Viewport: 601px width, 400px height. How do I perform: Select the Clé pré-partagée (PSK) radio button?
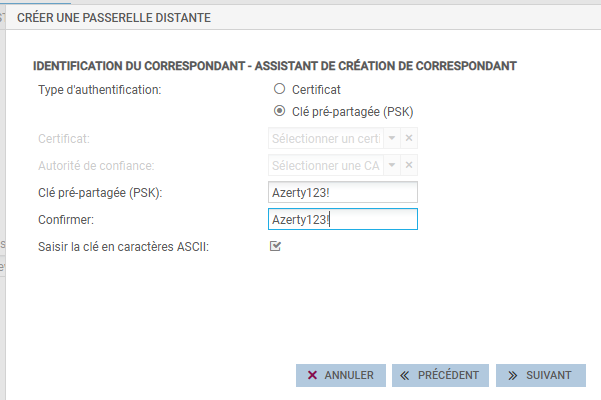280,111
